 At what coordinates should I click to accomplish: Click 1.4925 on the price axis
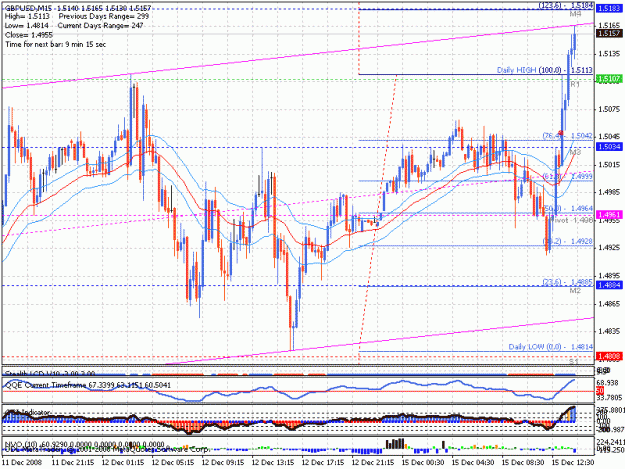pyautogui.click(x=609, y=247)
